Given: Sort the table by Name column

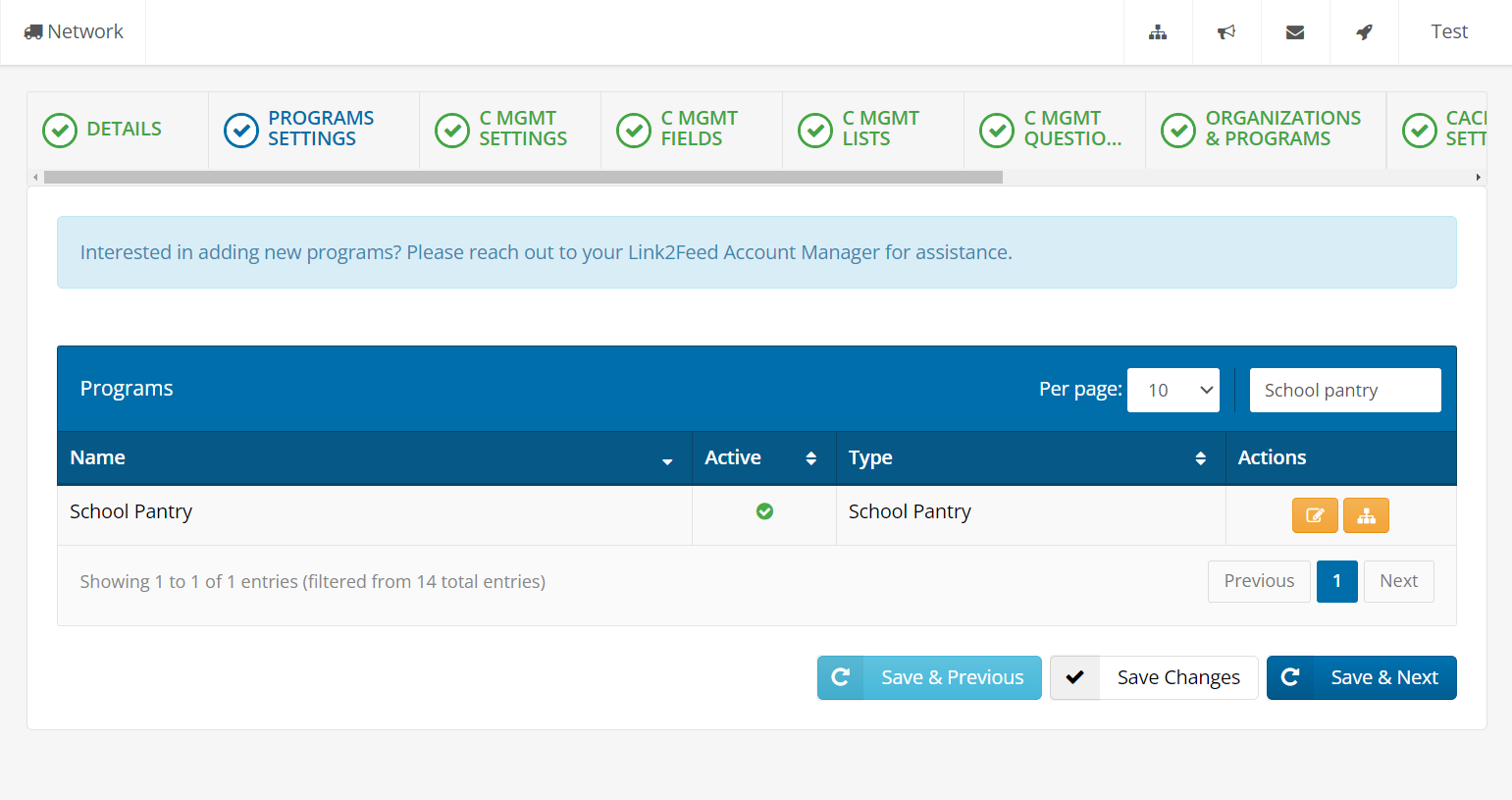Looking at the screenshot, I should (373, 458).
